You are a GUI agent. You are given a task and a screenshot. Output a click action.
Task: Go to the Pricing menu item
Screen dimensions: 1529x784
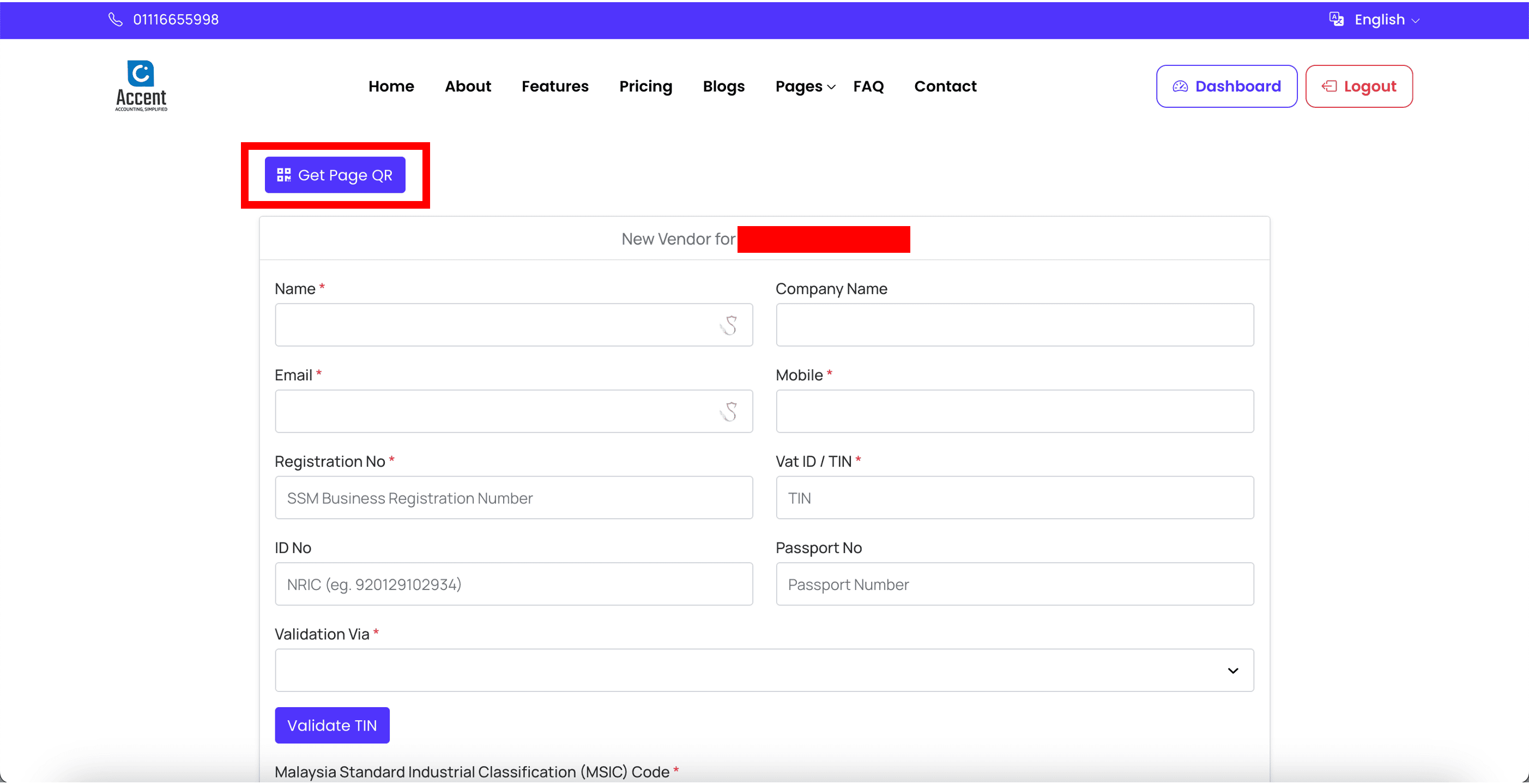645,87
